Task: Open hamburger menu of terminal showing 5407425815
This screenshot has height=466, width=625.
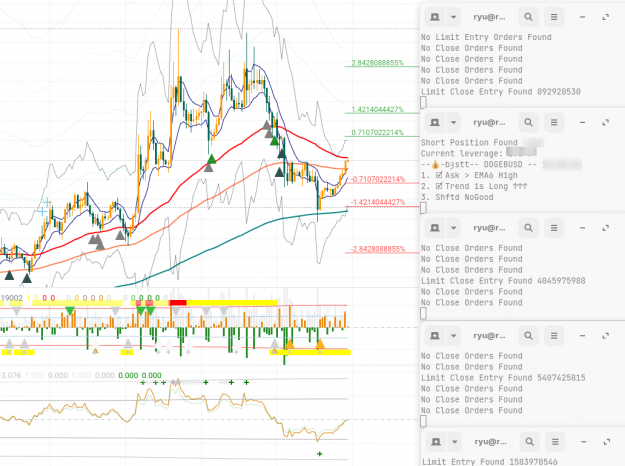Action: pos(554,336)
